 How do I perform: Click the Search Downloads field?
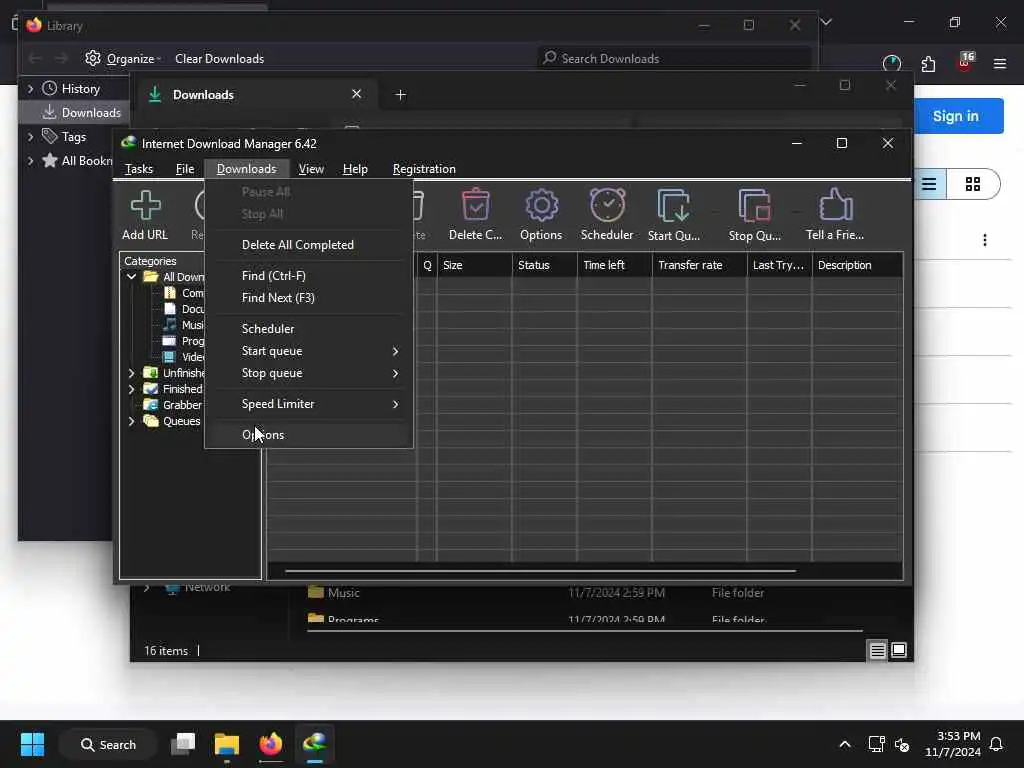pos(673,59)
